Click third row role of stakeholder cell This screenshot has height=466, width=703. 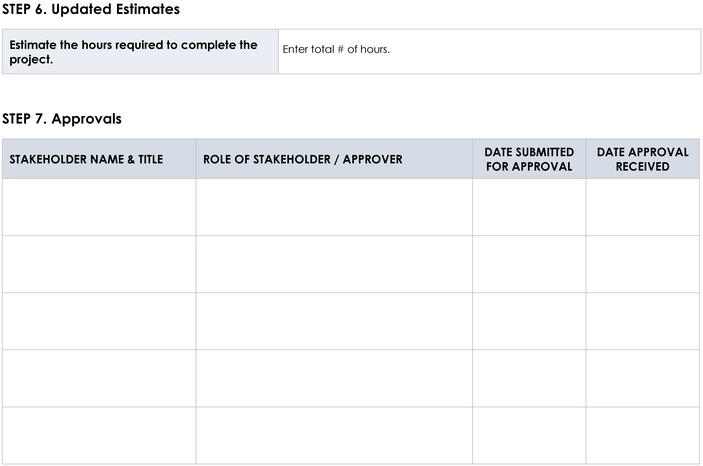334,321
